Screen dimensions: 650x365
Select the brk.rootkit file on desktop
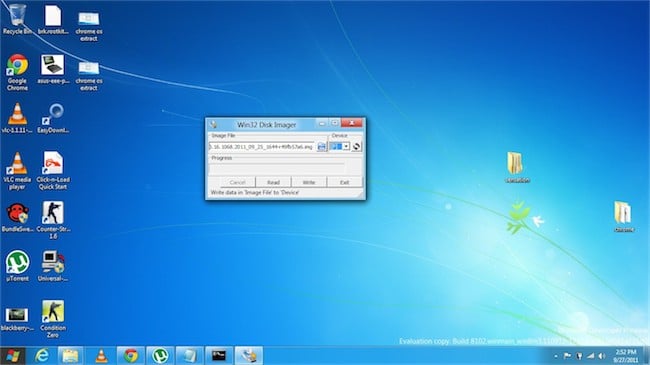click(53, 19)
